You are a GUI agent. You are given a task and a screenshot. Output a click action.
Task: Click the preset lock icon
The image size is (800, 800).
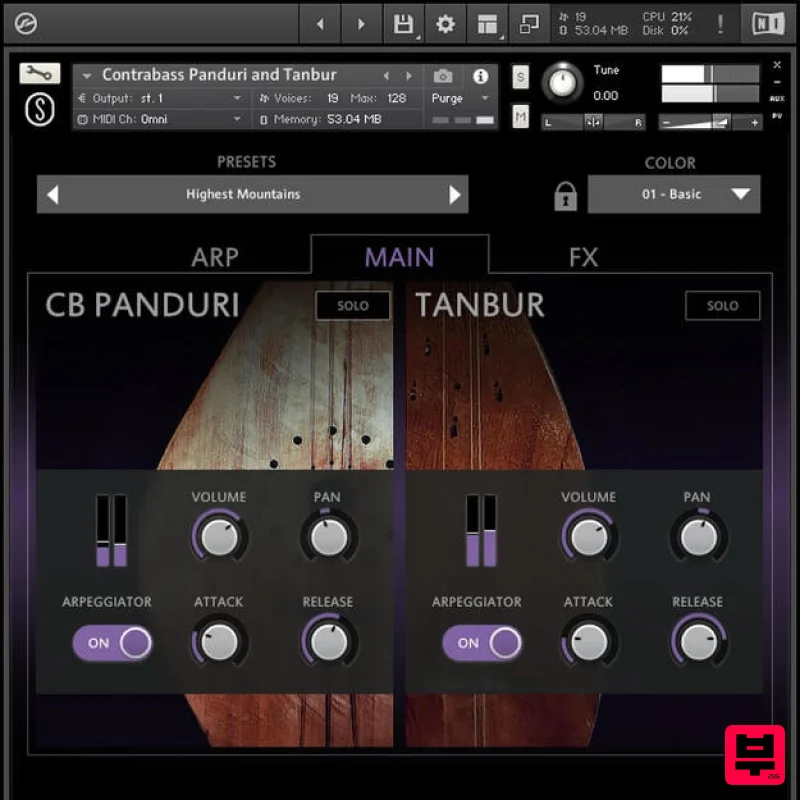coord(566,194)
